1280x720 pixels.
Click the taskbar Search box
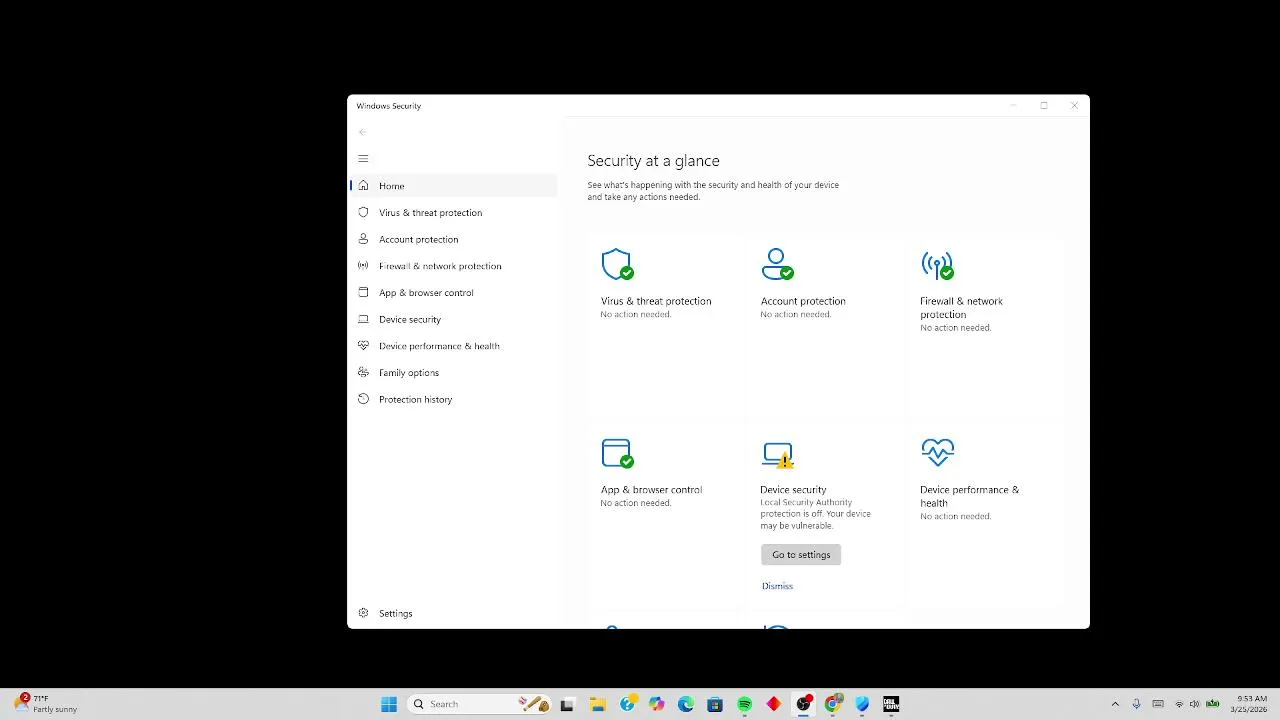pyautogui.click(x=480, y=704)
